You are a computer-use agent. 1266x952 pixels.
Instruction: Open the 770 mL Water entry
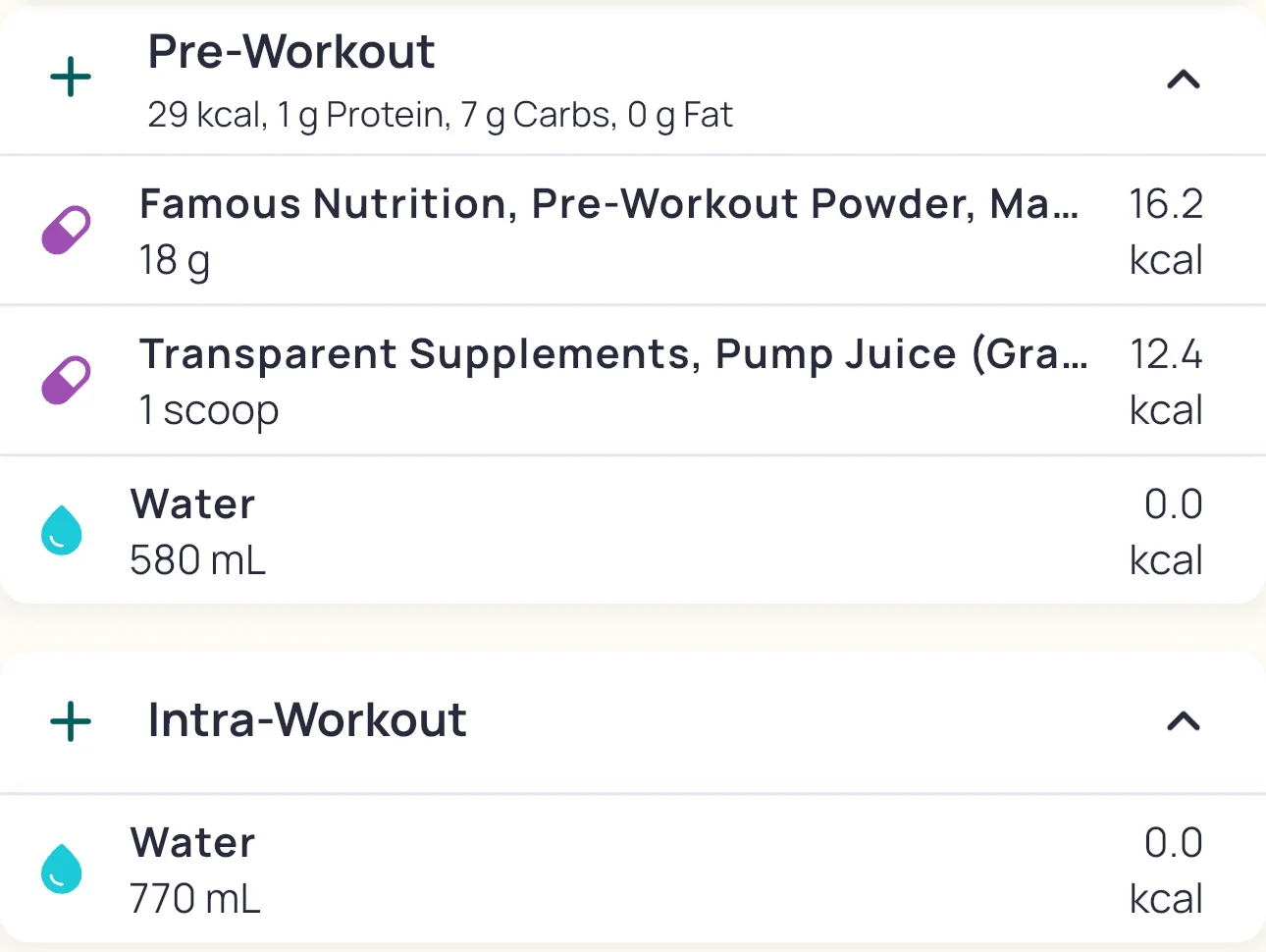193,843
